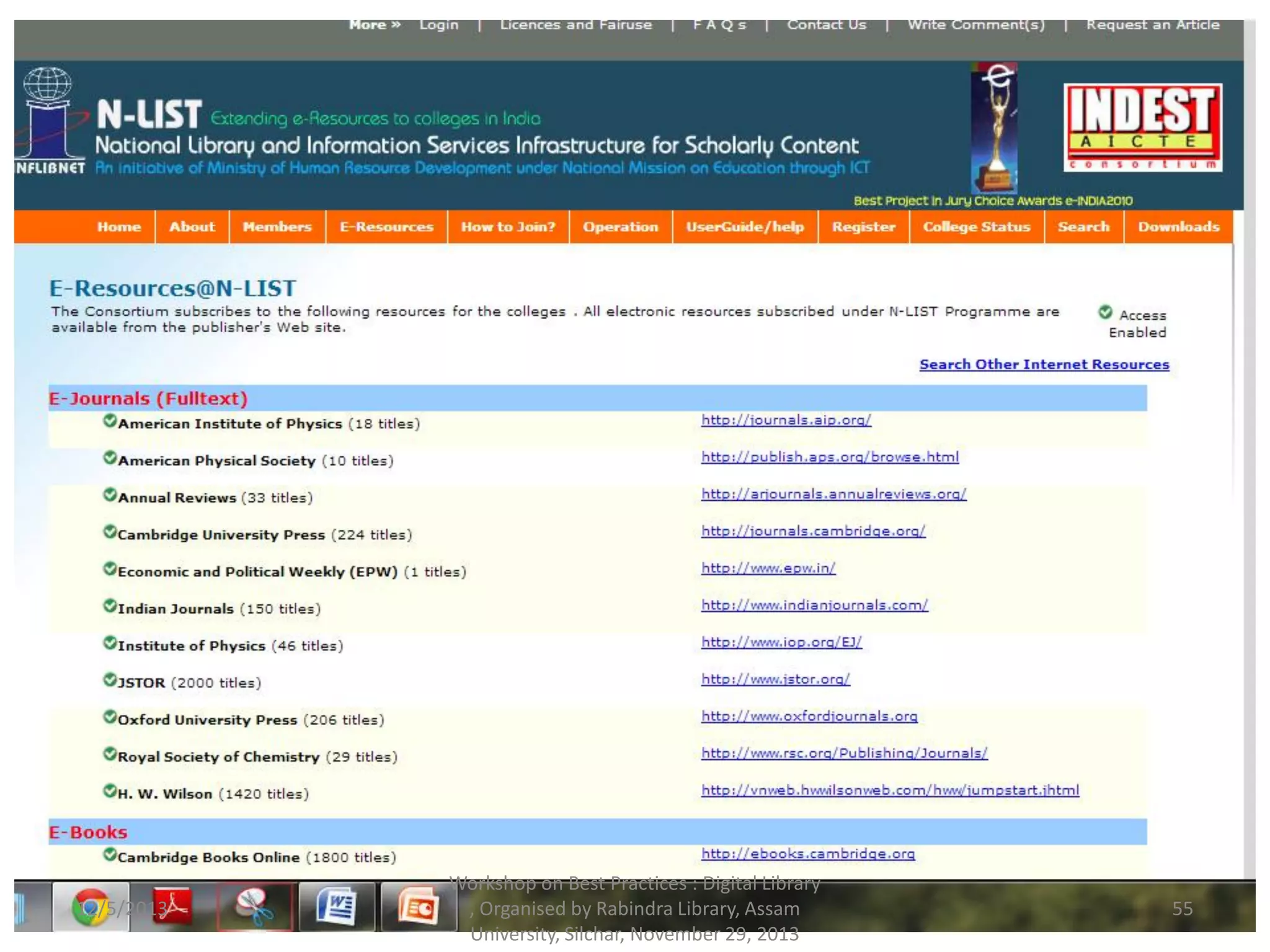
Task: Follow the Search Other Internet Resources link
Action: pos(1044,364)
